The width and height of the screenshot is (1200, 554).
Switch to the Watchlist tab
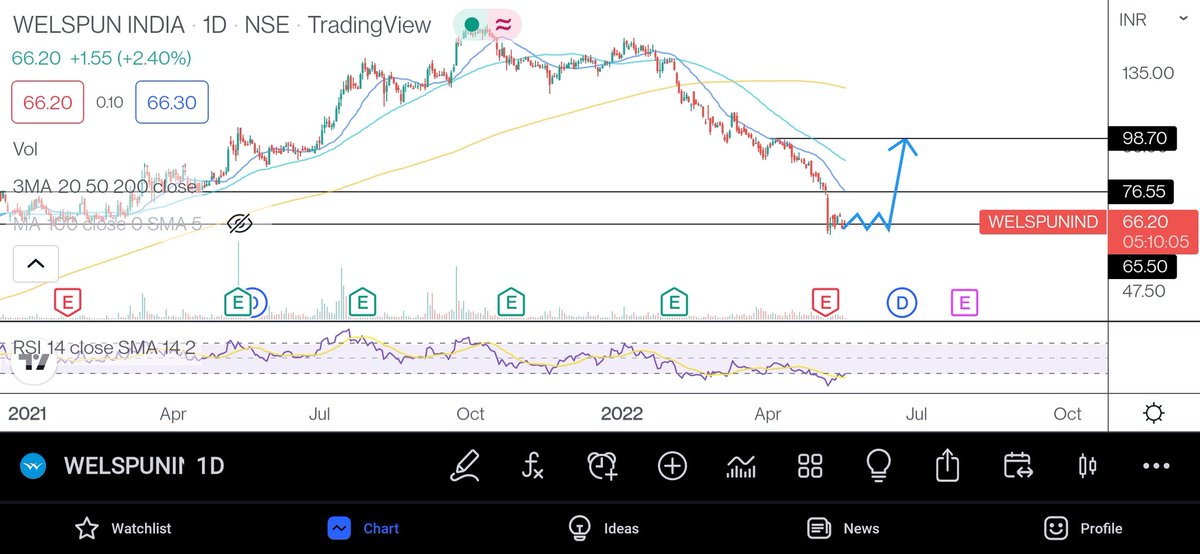tap(124, 528)
